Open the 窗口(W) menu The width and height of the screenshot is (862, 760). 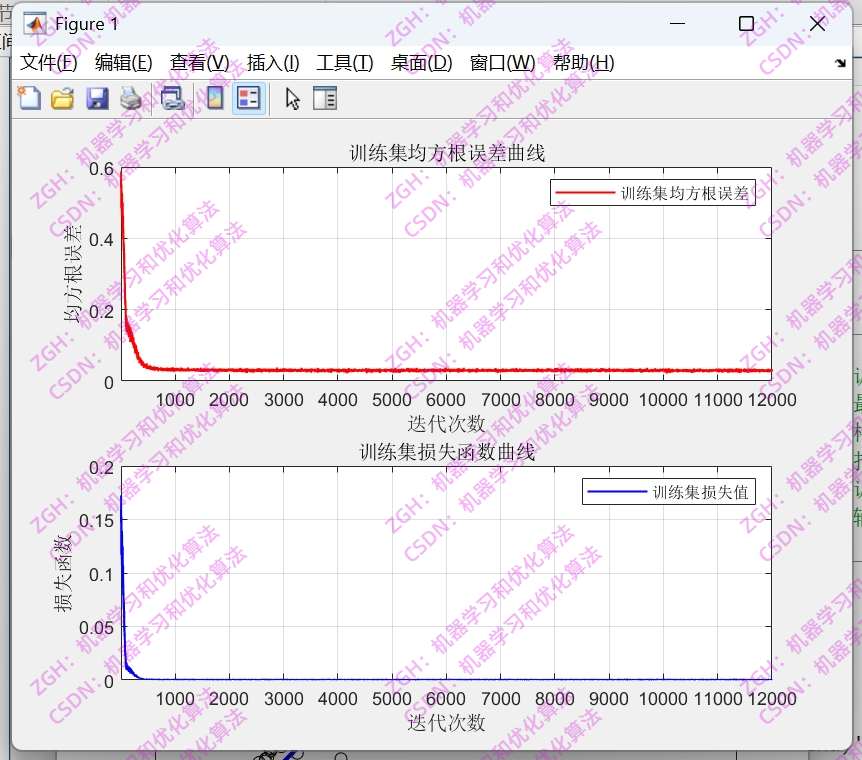click(x=502, y=63)
